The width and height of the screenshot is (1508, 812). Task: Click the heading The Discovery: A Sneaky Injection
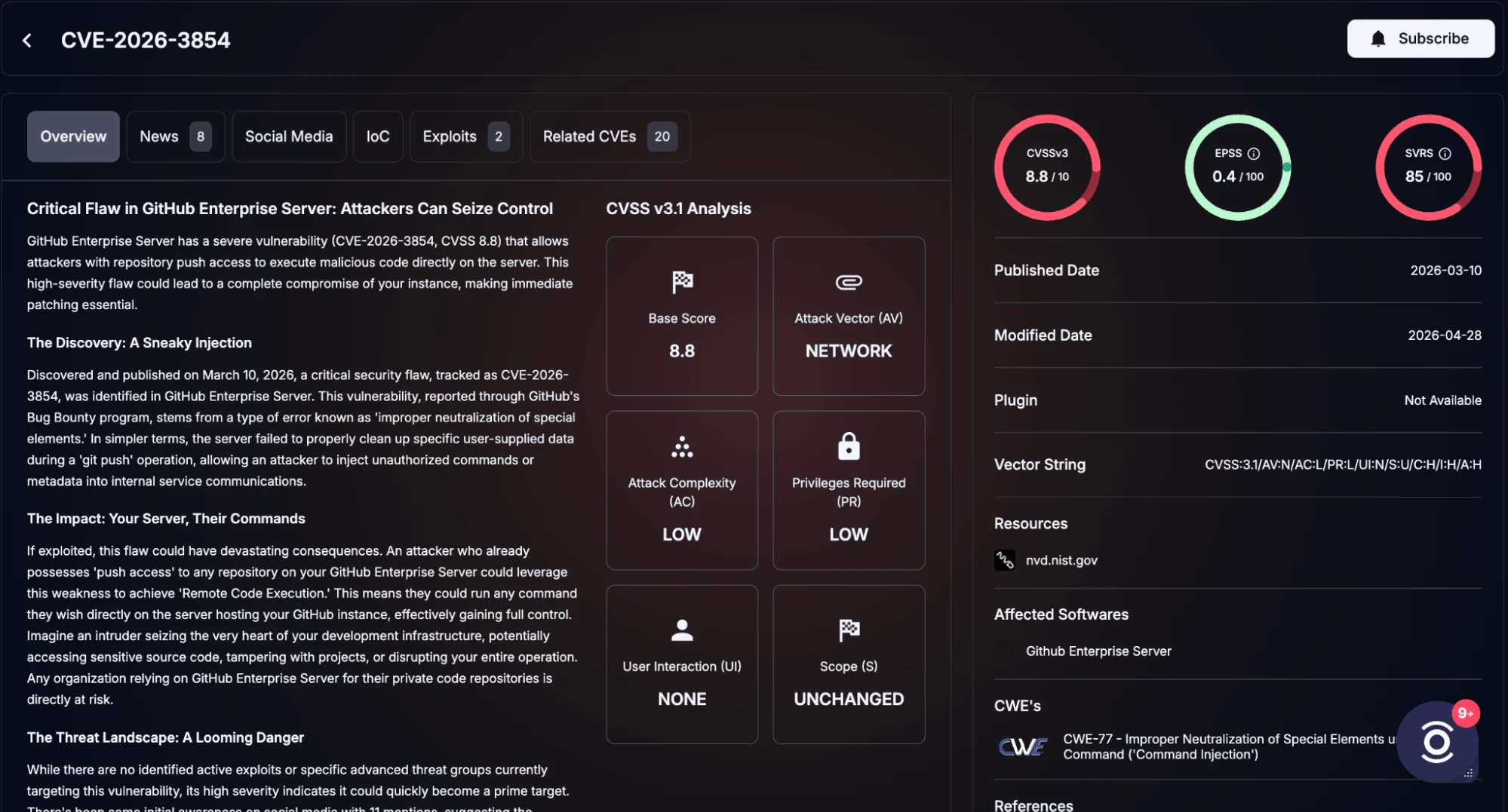click(140, 342)
